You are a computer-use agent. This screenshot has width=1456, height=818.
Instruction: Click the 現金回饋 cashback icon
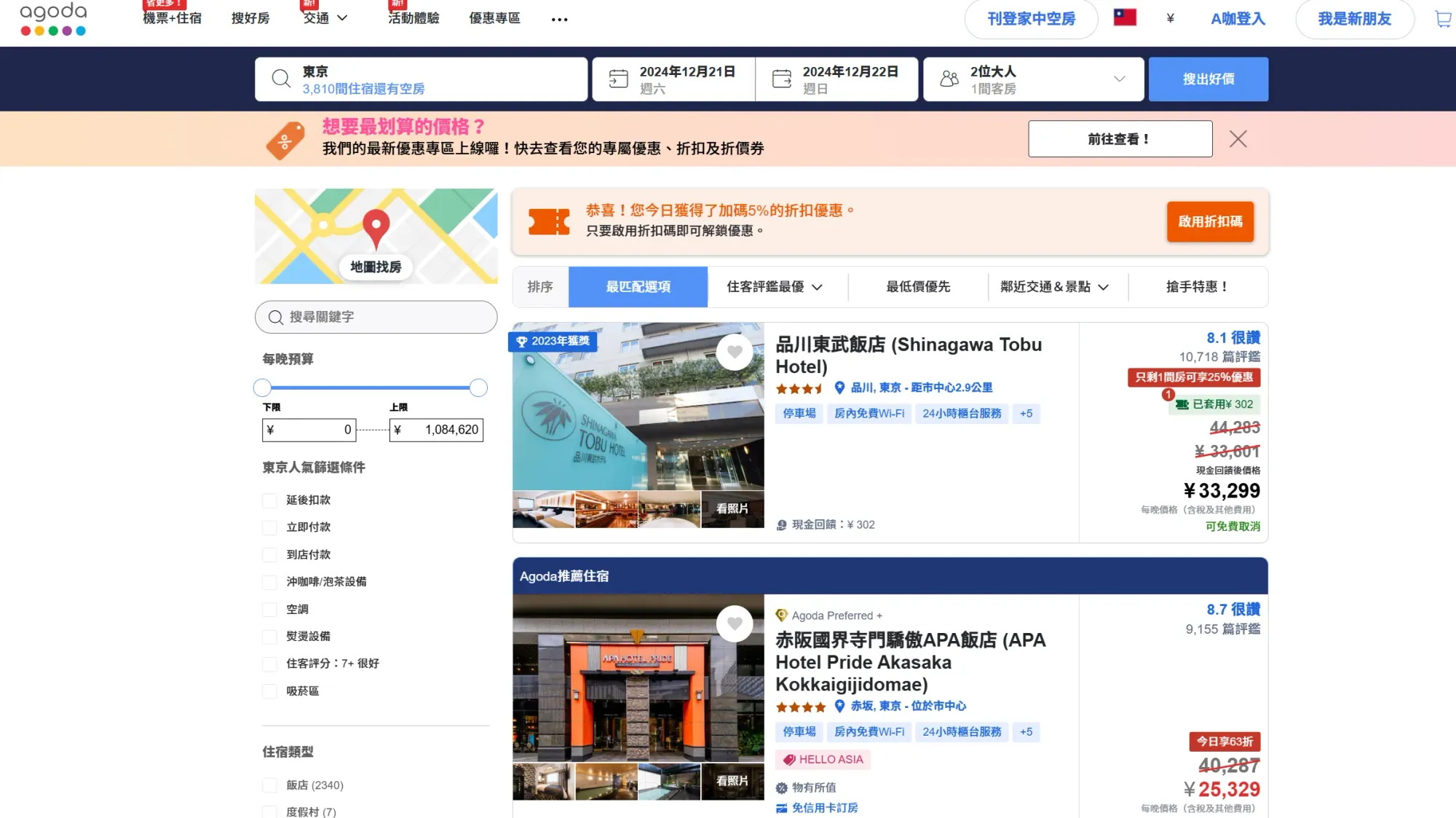(x=781, y=525)
